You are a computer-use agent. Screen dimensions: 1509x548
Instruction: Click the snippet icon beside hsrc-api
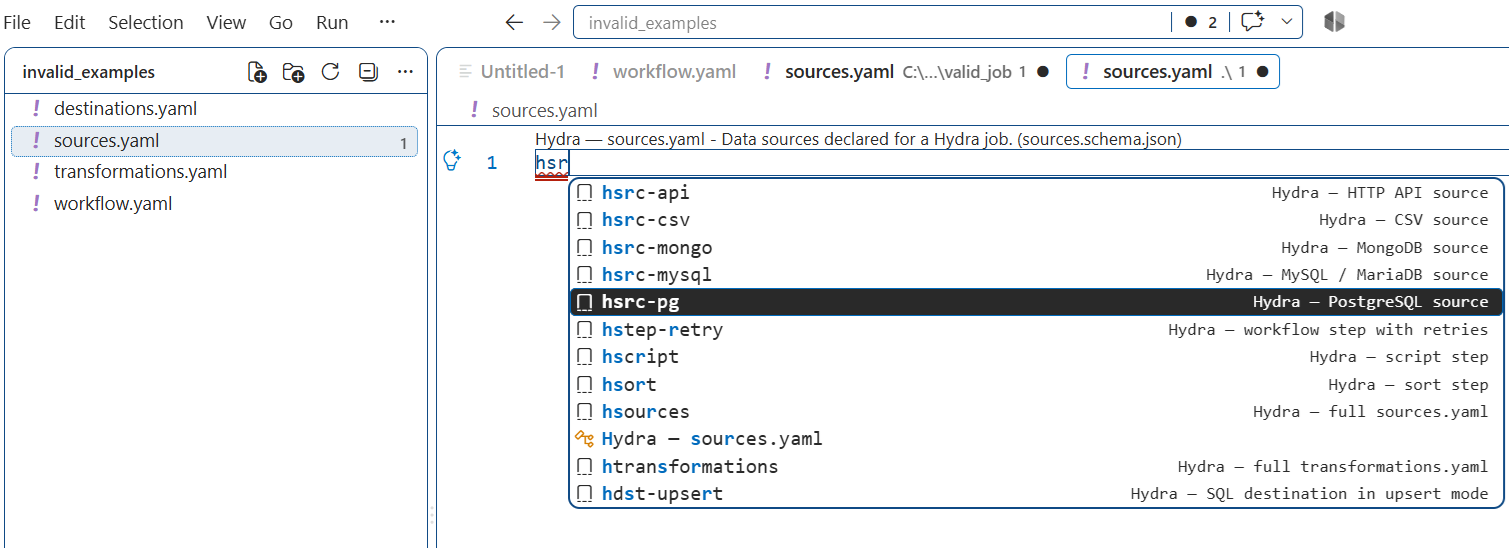[585, 193]
